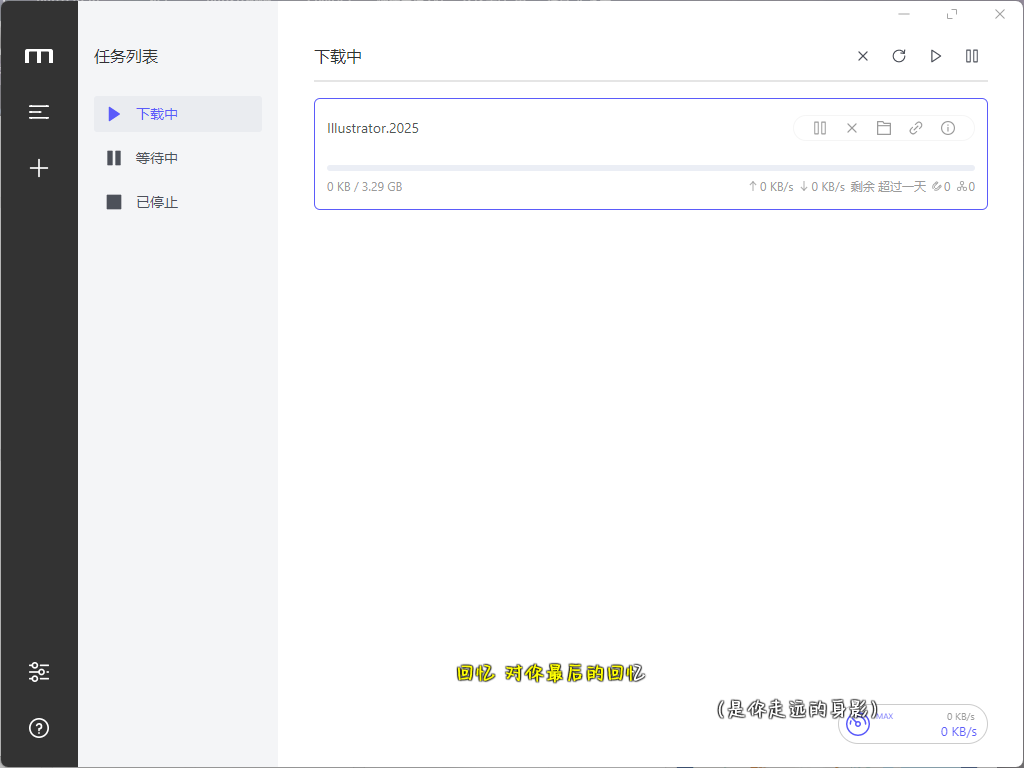Click the 0 KB / 3.29 GB size text

click(x=364, y=187)
